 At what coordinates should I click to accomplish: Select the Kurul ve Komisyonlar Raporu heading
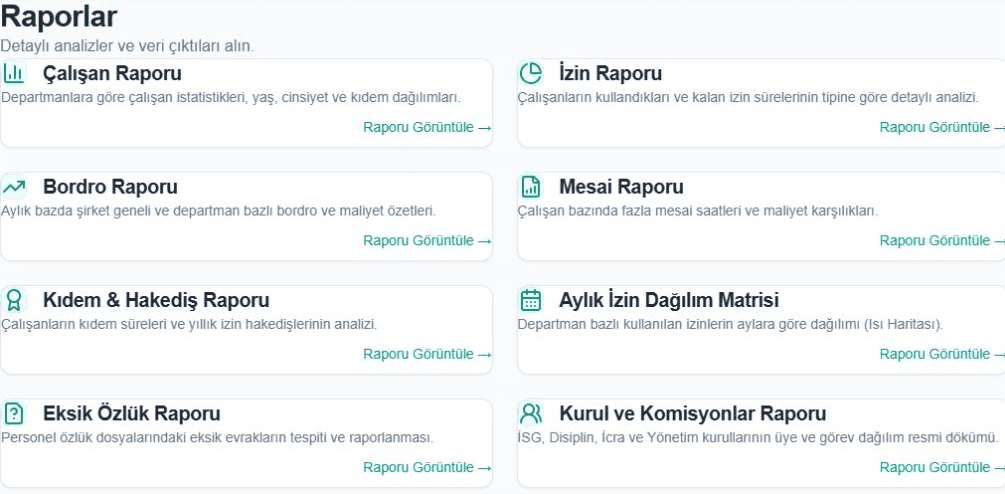692,414
